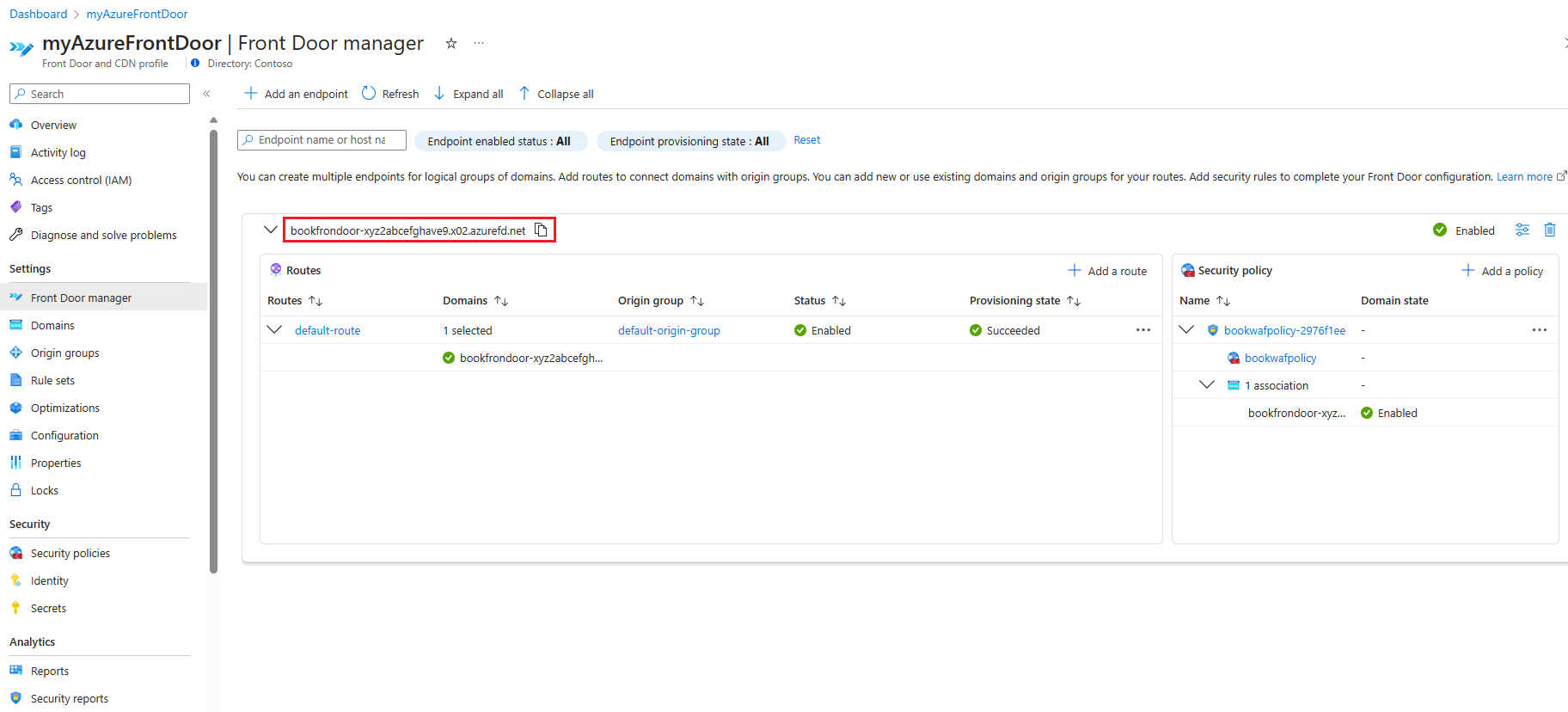Sort by Provisioning state column
This screenshot has width=1568, height=712.
click(x=1074, y=301)
